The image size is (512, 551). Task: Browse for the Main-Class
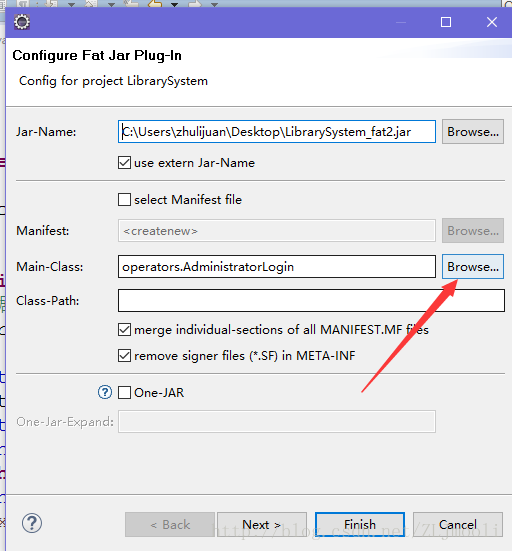473,267
